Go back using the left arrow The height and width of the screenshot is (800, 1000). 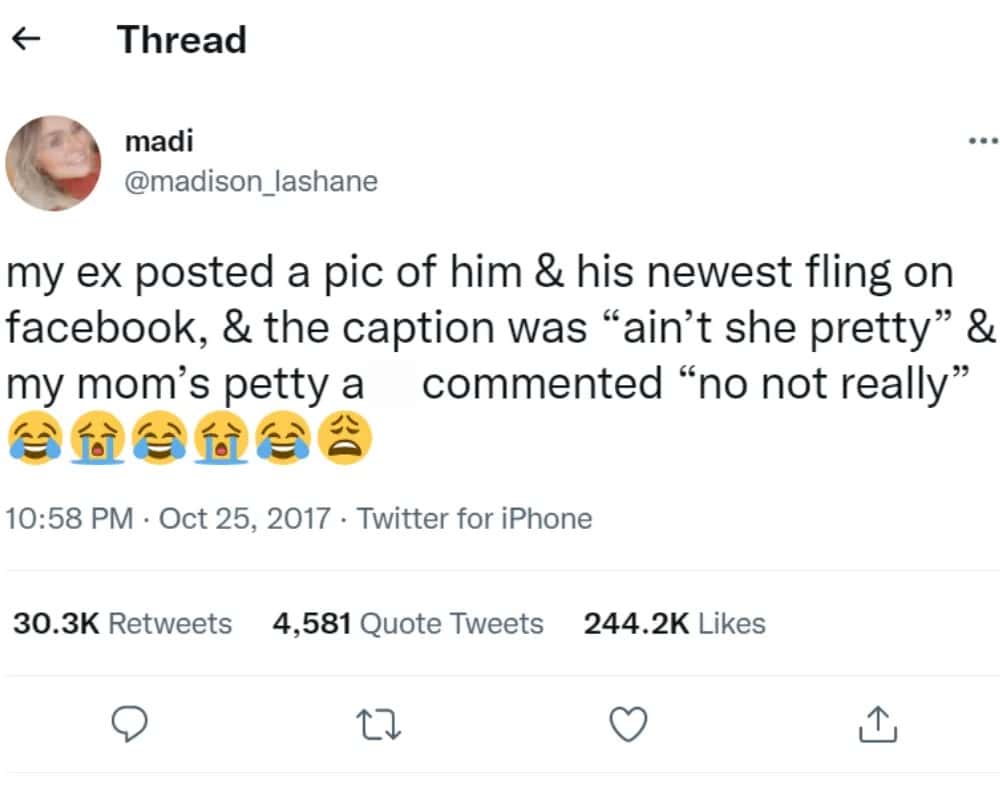(x=28, y=40)
